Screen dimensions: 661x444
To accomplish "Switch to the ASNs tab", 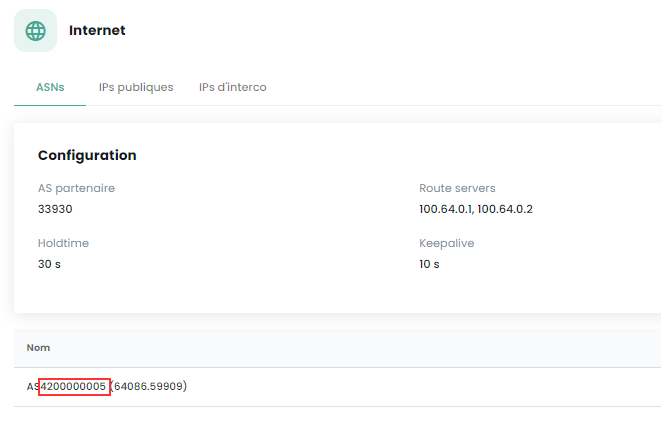I will (x=50, y=87).
